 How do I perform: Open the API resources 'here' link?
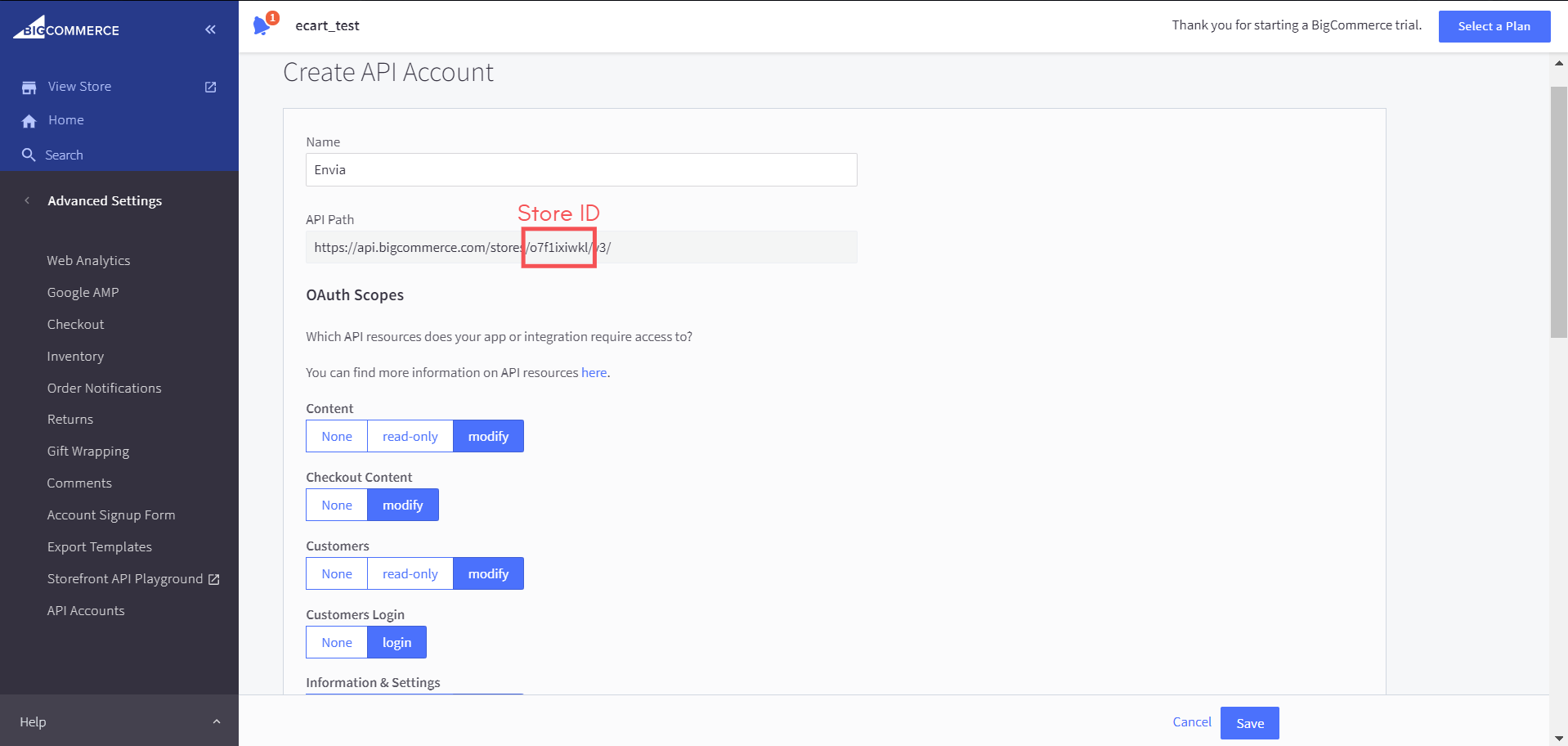(594, 373)
